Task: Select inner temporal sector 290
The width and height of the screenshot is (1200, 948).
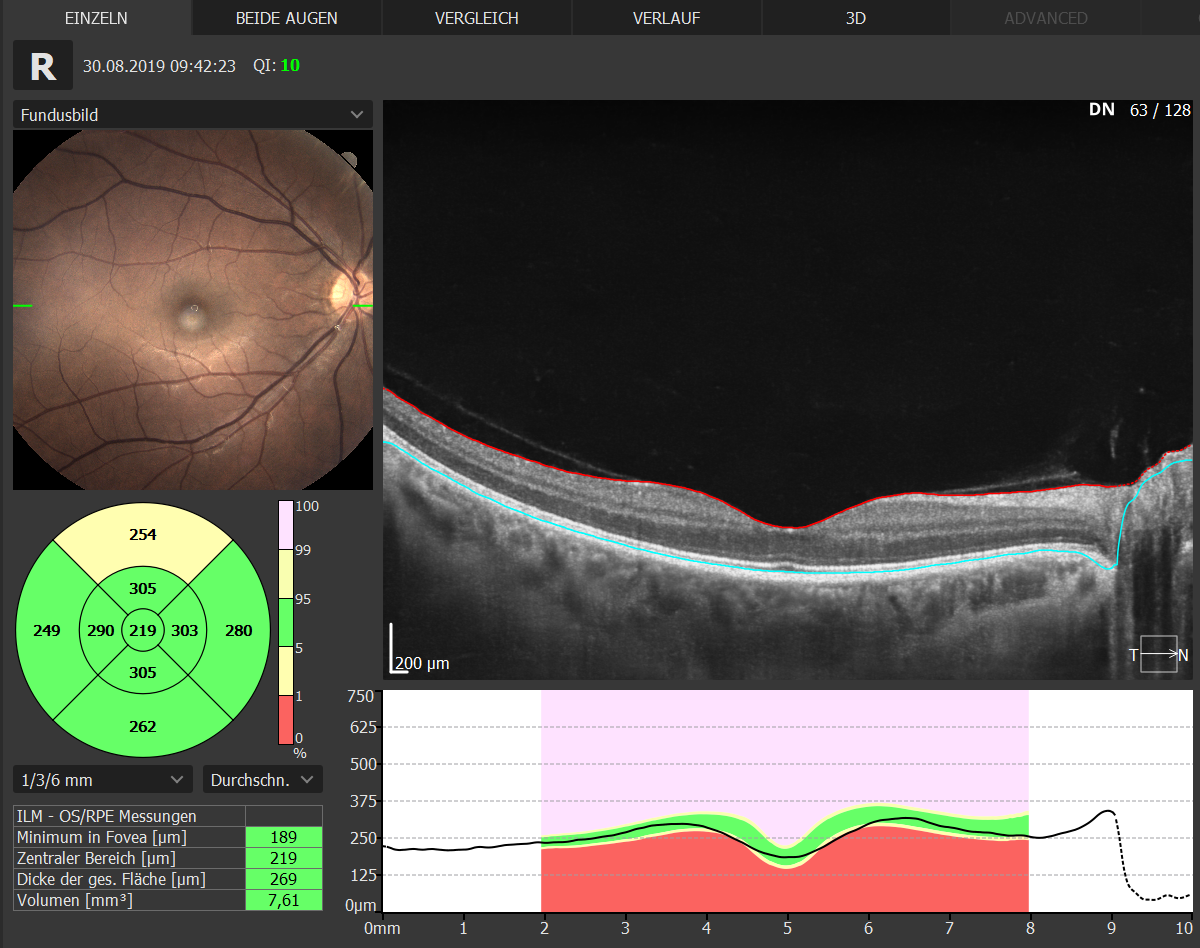Action: (x=100, y=631)
